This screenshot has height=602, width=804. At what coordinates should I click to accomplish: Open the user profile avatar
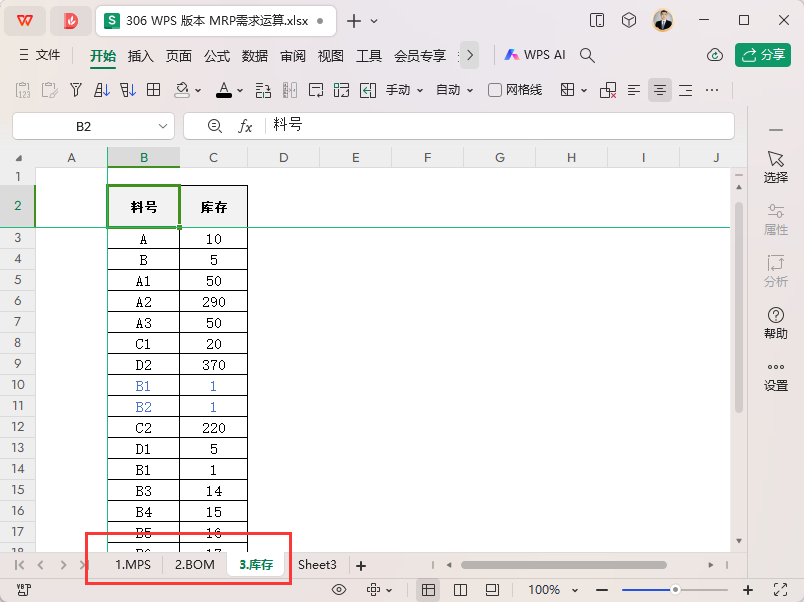point(663,21)
